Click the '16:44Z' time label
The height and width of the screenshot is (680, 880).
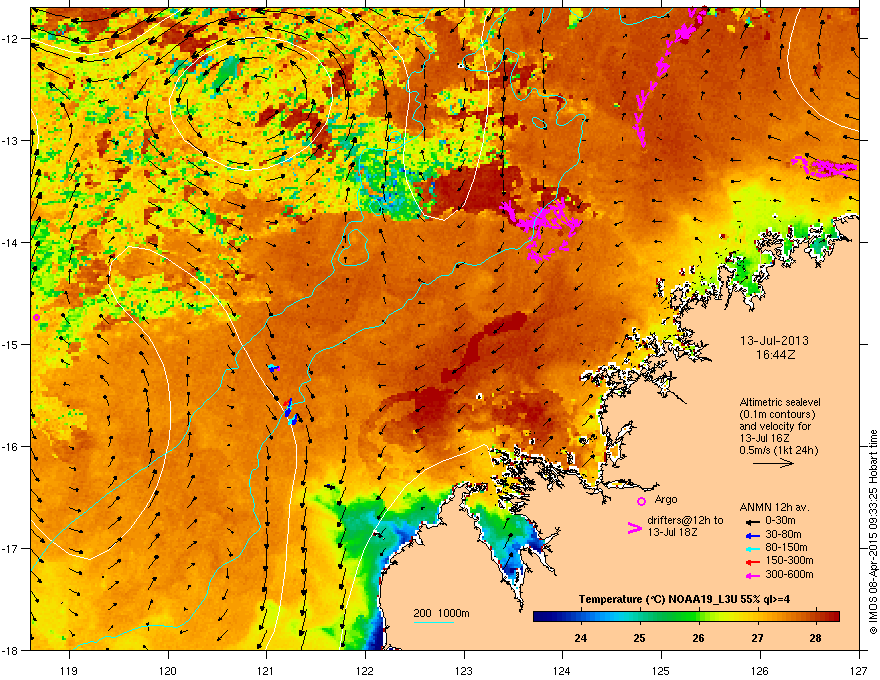775,355
